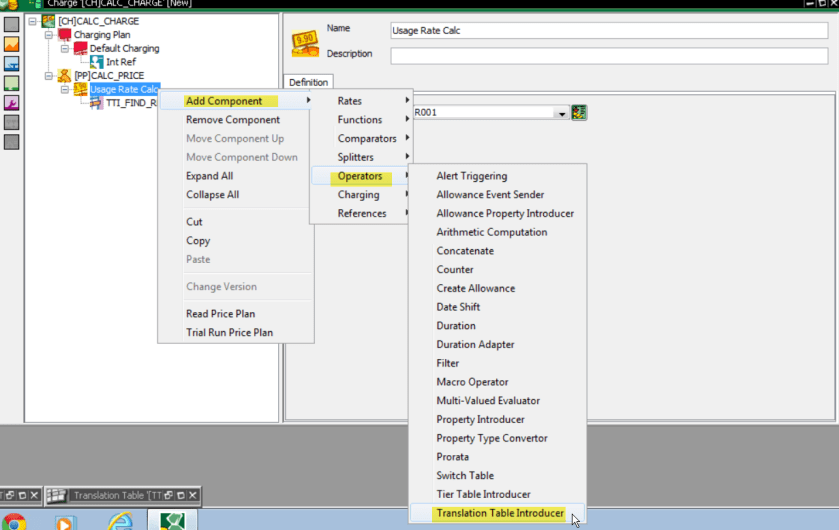Click the blue panel icon in the left sidebar
This screenshot has height=530, width=839.
tap(11, 63)
